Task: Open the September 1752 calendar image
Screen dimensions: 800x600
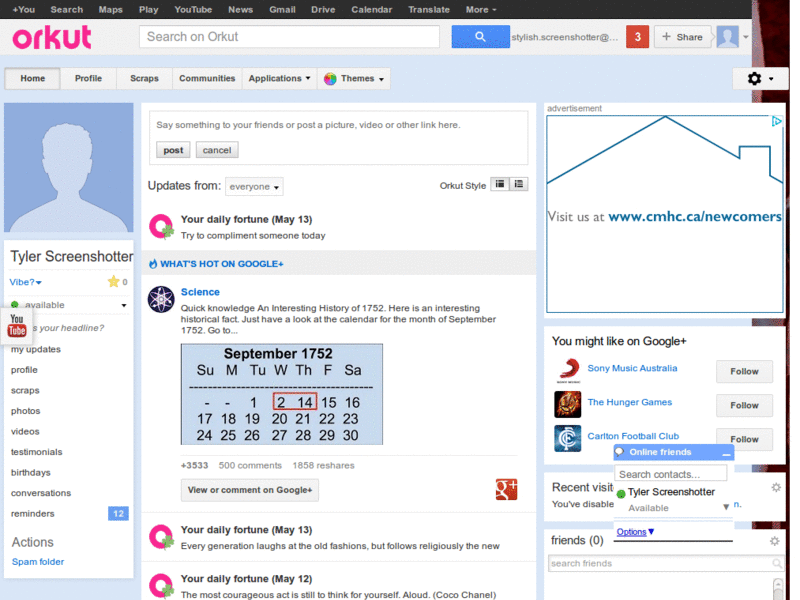Action: [x=282, y=394]
